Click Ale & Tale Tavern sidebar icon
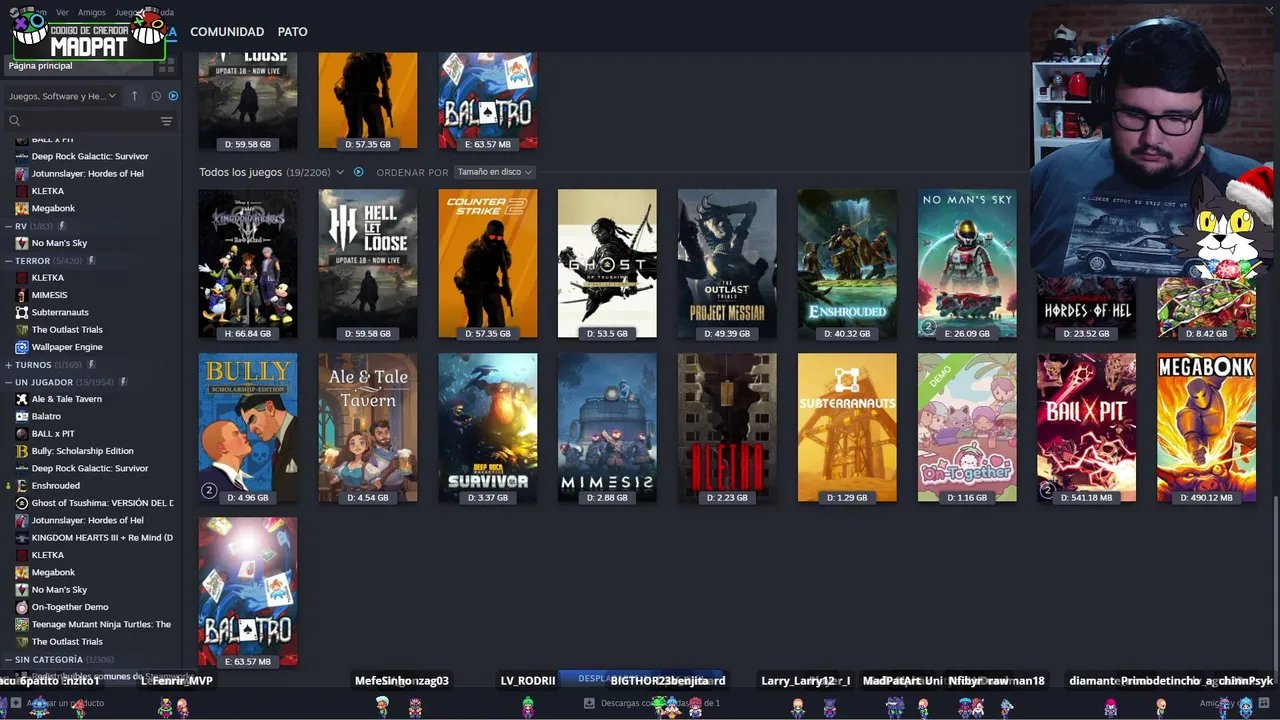This screenshot has height=720, width=1280. (x=22, y=399)
